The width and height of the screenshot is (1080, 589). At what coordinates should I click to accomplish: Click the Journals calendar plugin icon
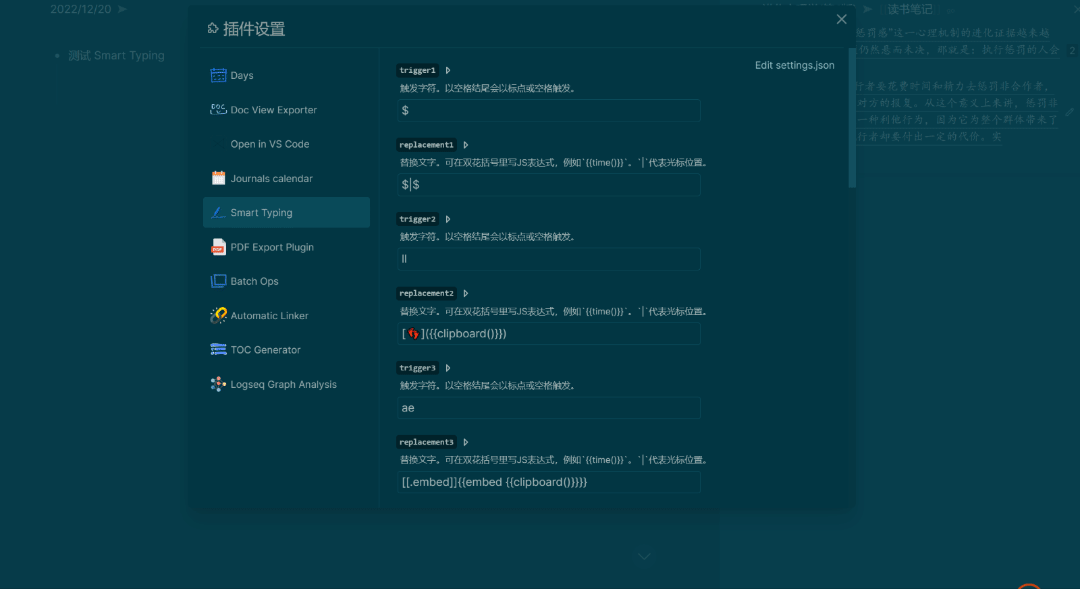[218, 178]
